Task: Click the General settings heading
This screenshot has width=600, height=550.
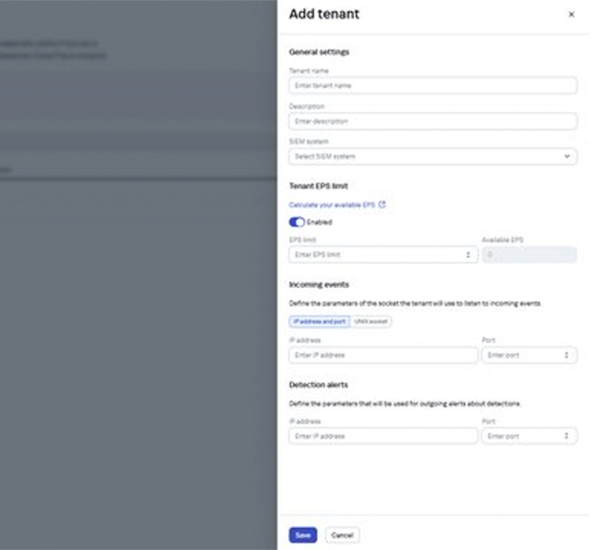Action: 319,52
